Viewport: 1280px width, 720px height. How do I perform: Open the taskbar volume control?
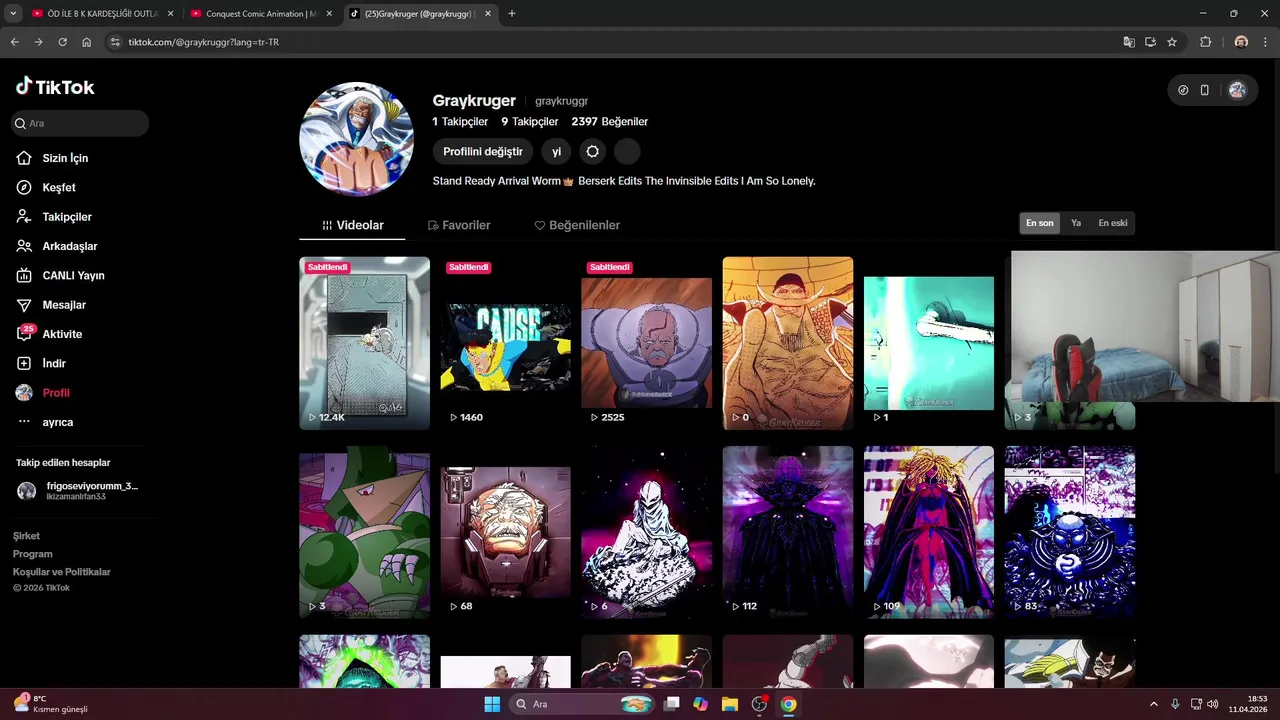tap(1212, 704)
